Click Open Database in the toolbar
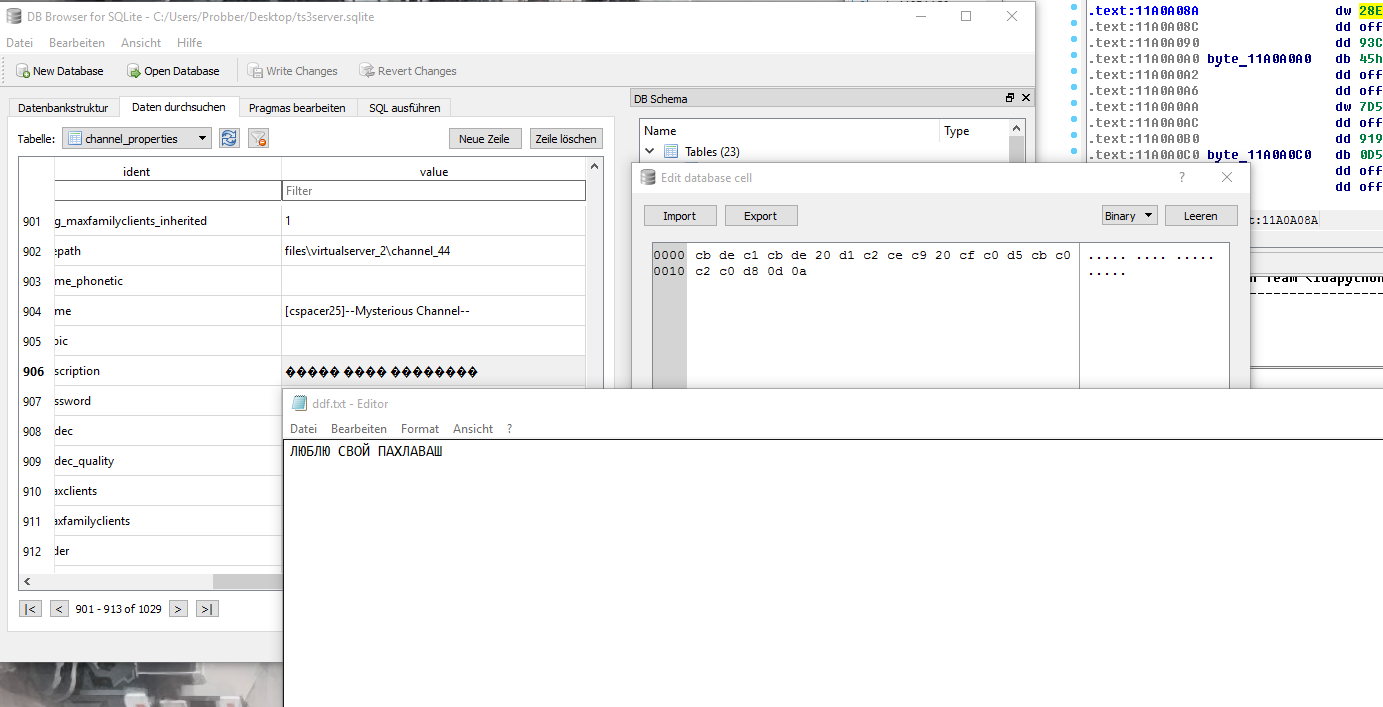Image resolution: width=1383 pixels, height=707 pixels. point(173,71)
